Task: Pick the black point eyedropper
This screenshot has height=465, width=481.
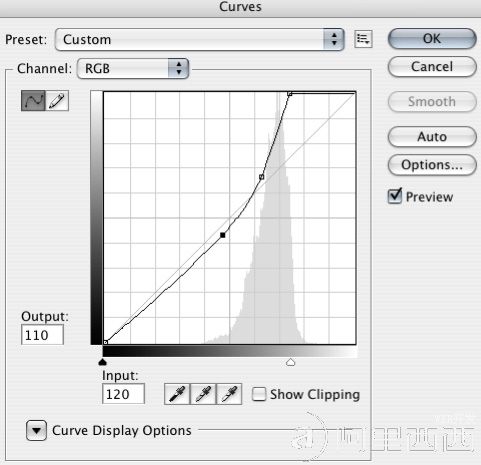Action: (x=177, y=394)
